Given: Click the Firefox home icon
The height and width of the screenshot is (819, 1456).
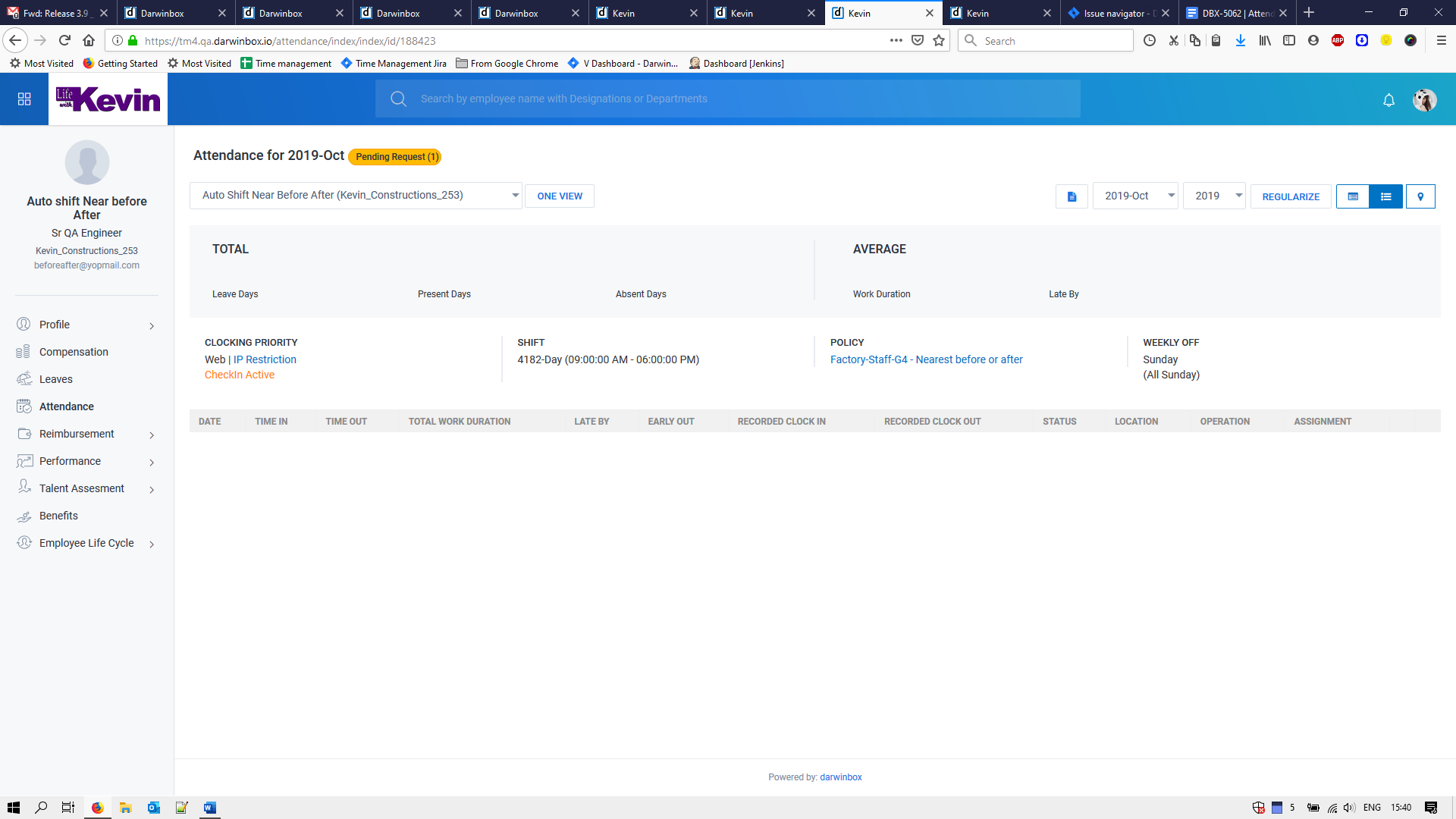Looking at the screenshot, I should point(89,41).
